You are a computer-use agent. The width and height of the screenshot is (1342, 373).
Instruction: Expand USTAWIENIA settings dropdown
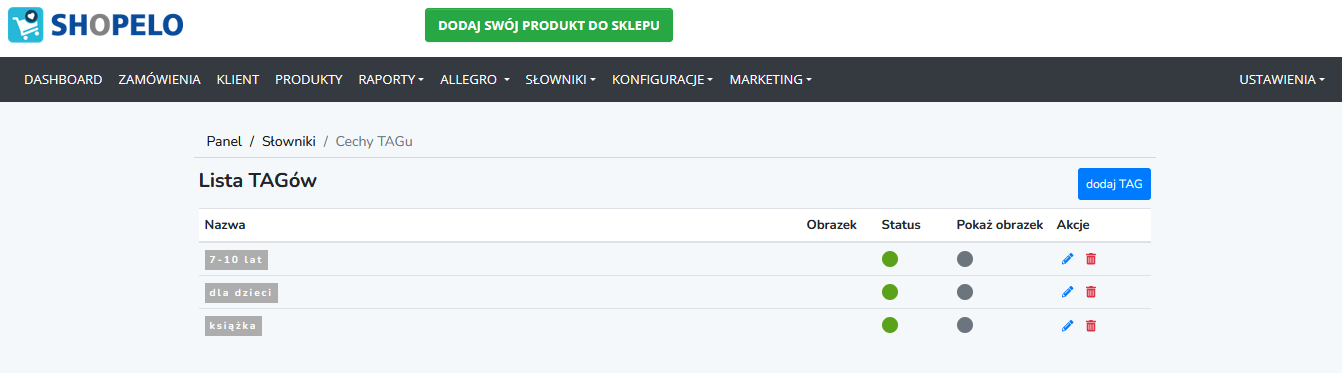pos(1282,79)
